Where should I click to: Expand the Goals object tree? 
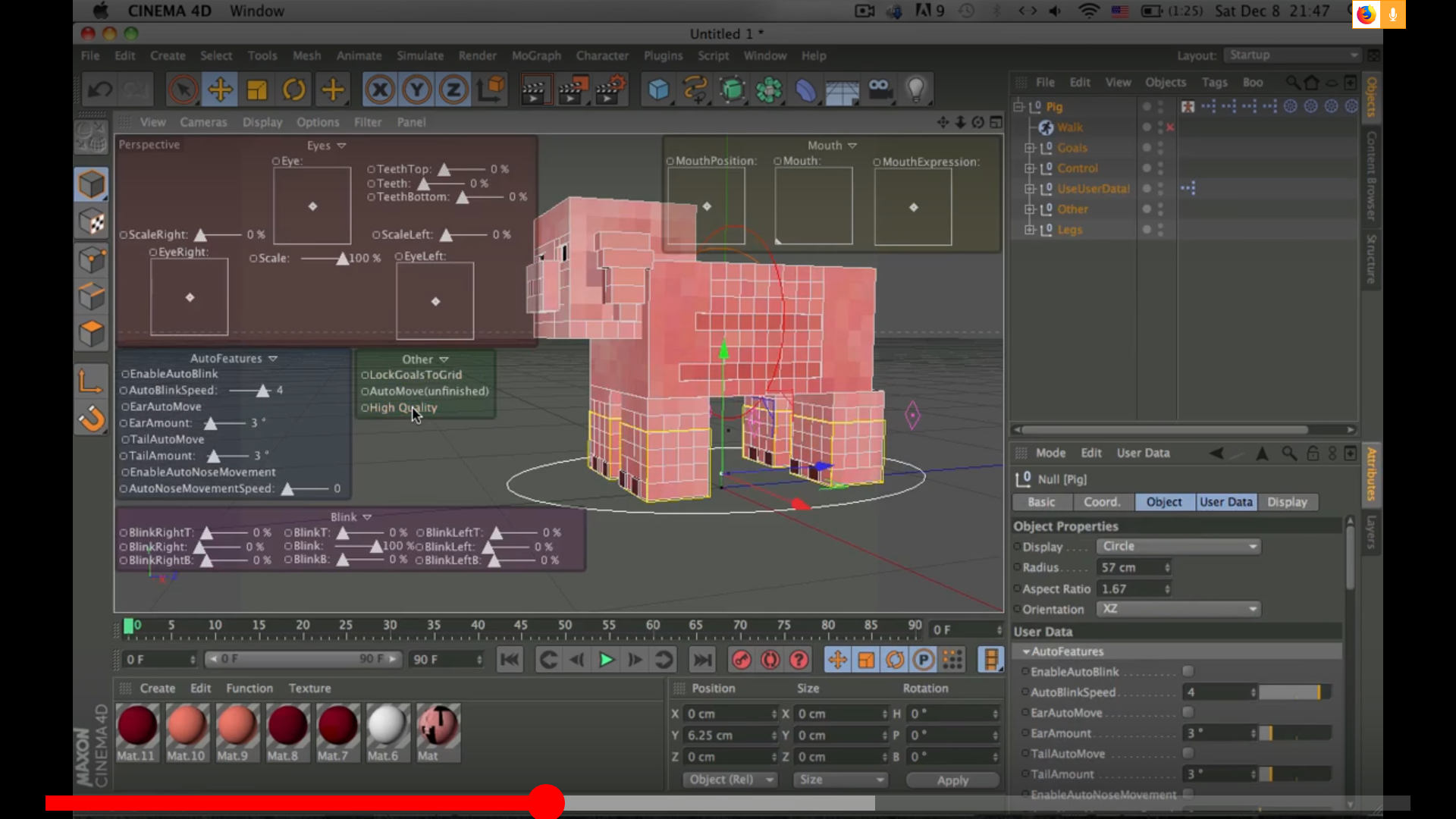click(x=1029, y=148)
